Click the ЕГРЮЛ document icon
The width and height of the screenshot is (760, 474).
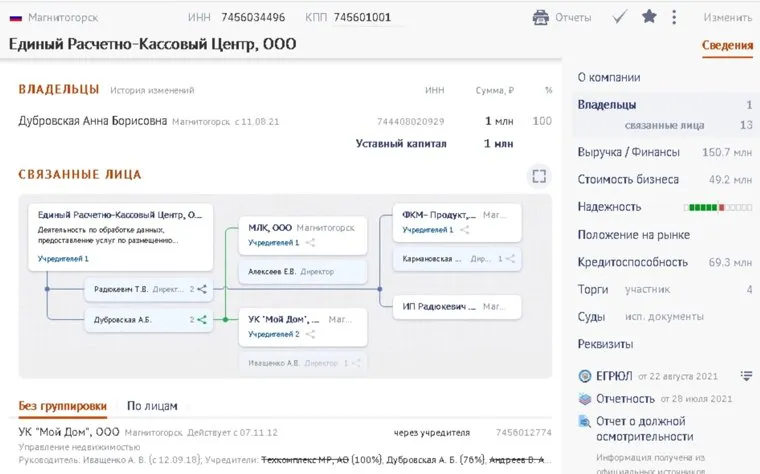[586, 376]
